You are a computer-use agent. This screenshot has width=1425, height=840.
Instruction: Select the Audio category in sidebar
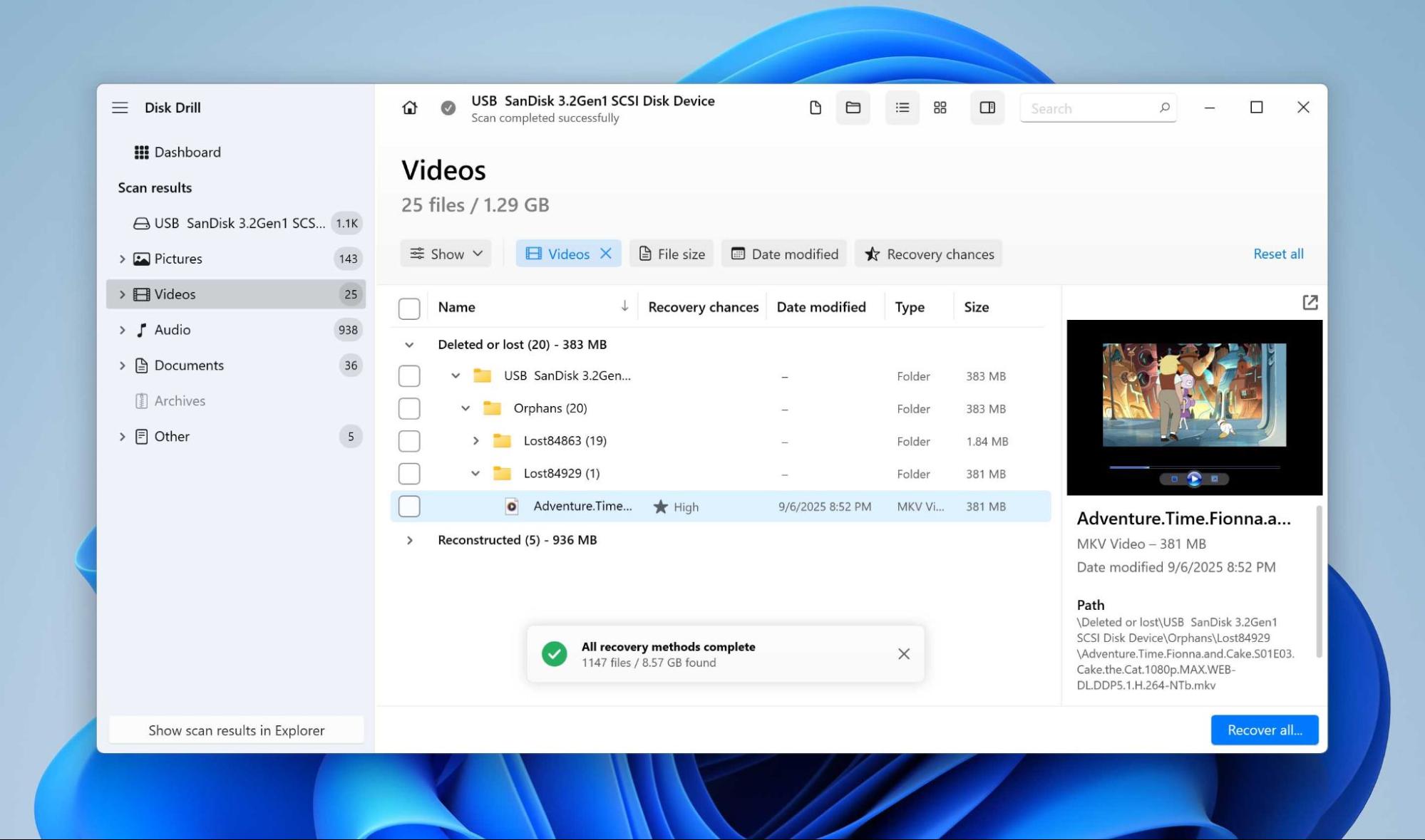tap(172, 329)
